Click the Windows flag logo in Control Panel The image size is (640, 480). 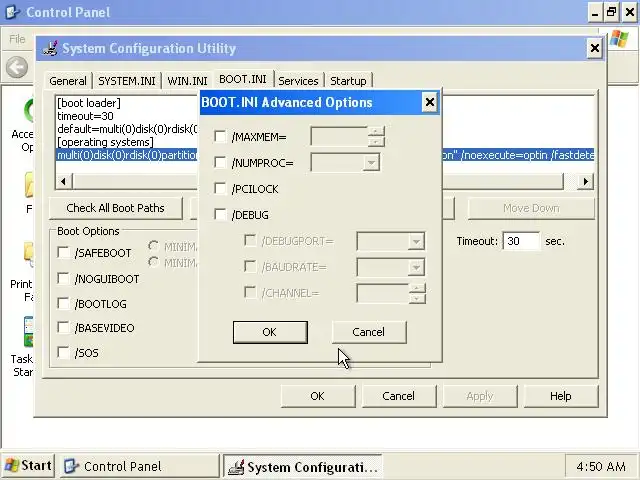(x=619, y=39)
